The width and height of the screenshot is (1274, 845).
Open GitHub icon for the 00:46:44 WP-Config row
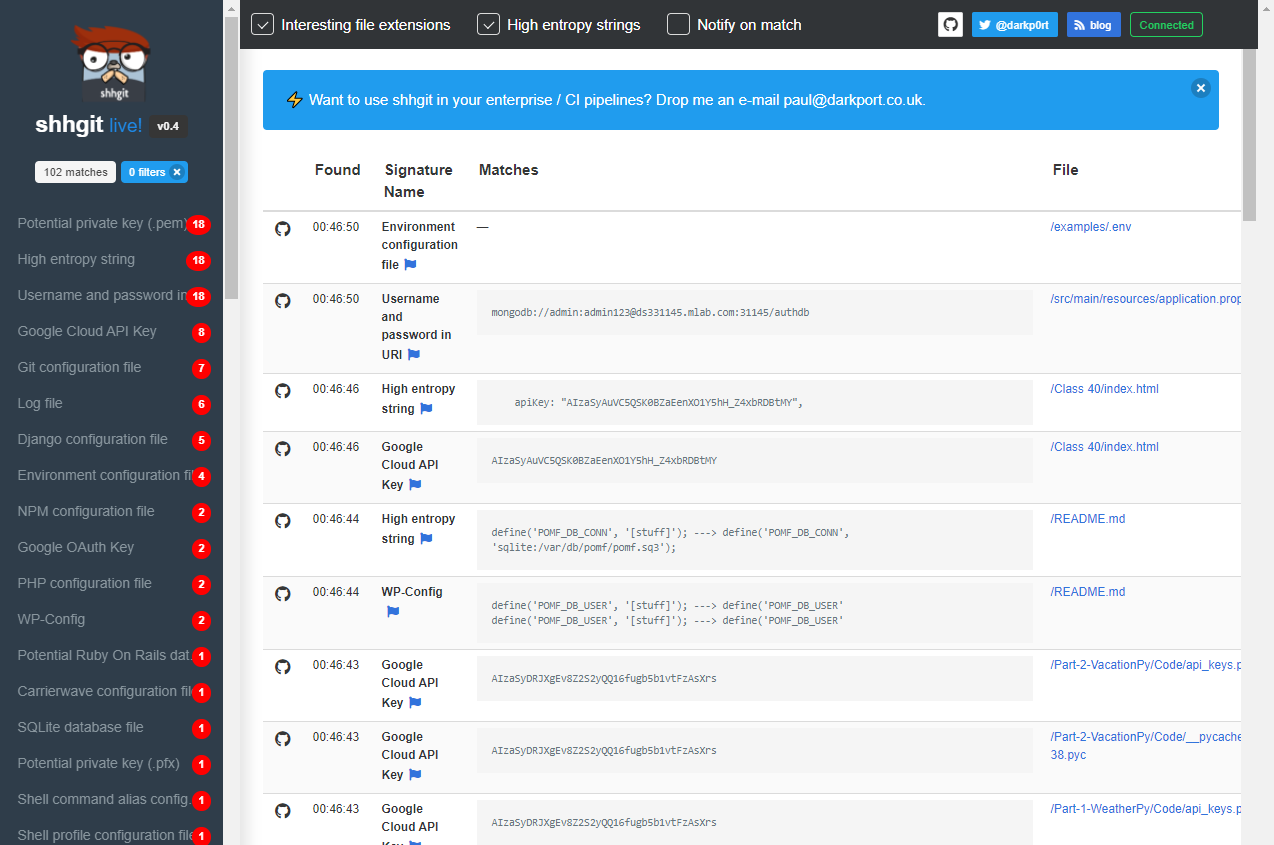coord(283,593)
